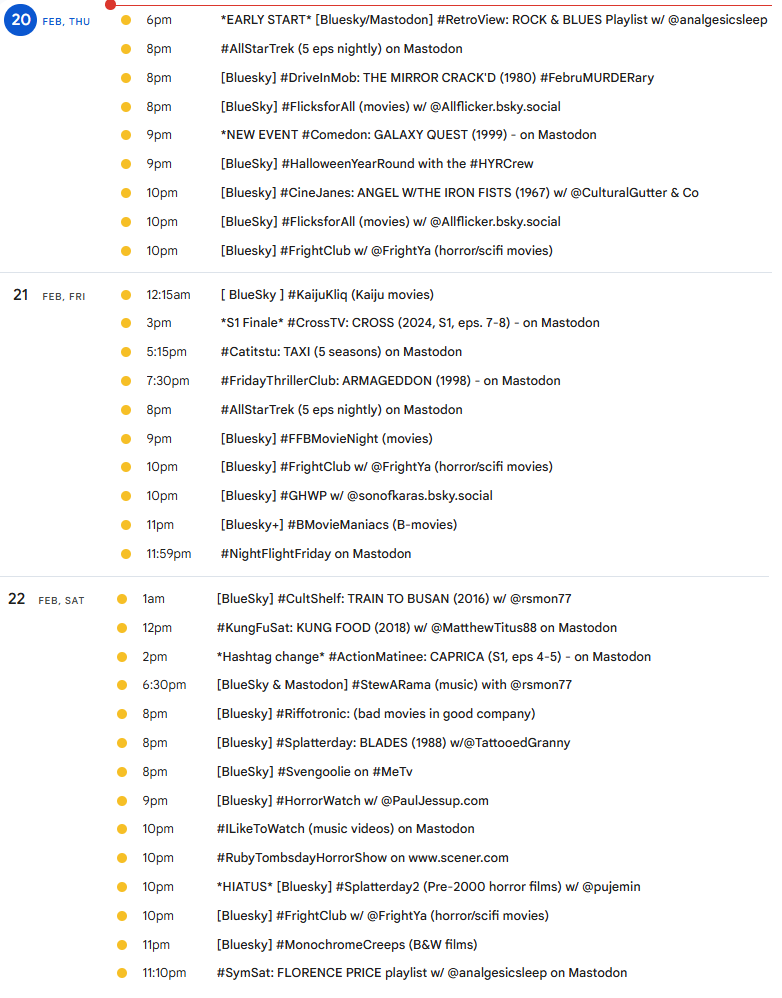Click the 12:15am time label on Friday
The image size is (782, 998).
(168, 295)
